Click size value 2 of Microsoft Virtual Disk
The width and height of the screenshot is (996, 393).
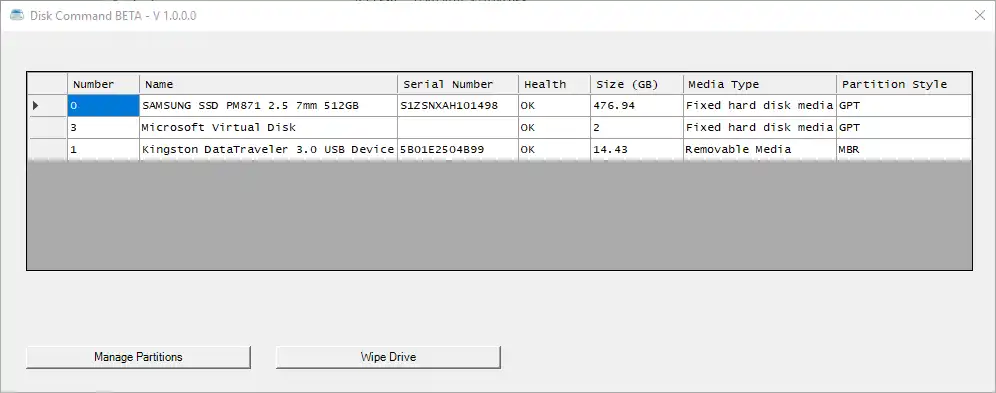pyautogui.click(x=637, y=128)
